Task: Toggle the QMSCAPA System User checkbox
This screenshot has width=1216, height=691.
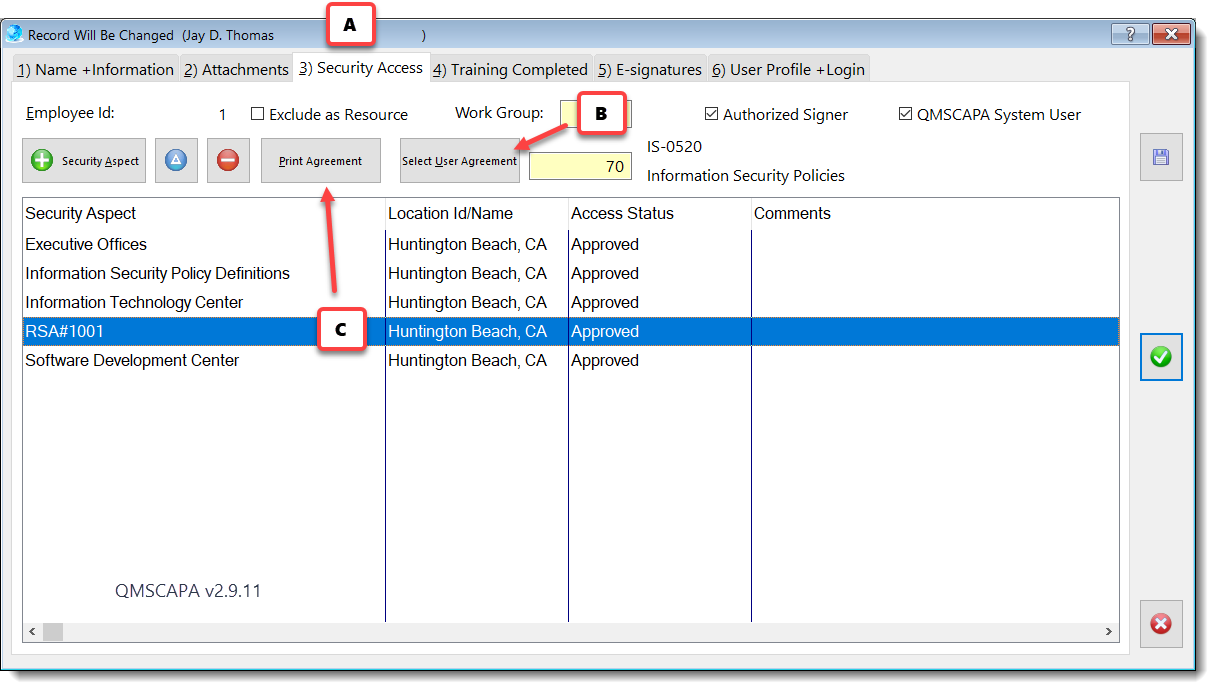Action: [906, 114]
